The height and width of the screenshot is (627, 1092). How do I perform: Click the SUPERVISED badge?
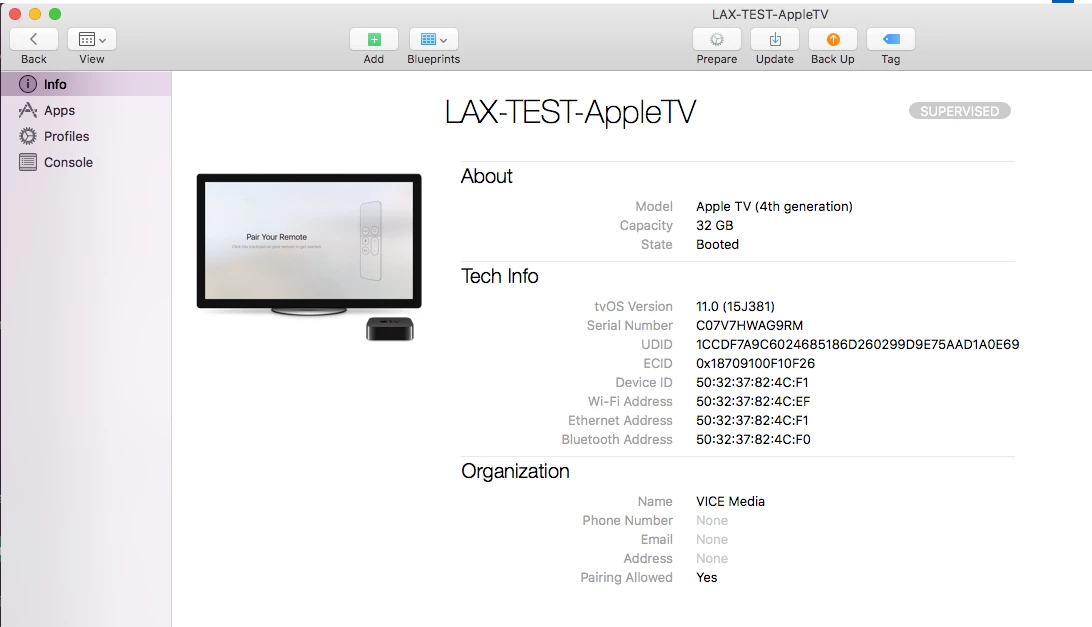pyautogui.click(x=960, y=111)
